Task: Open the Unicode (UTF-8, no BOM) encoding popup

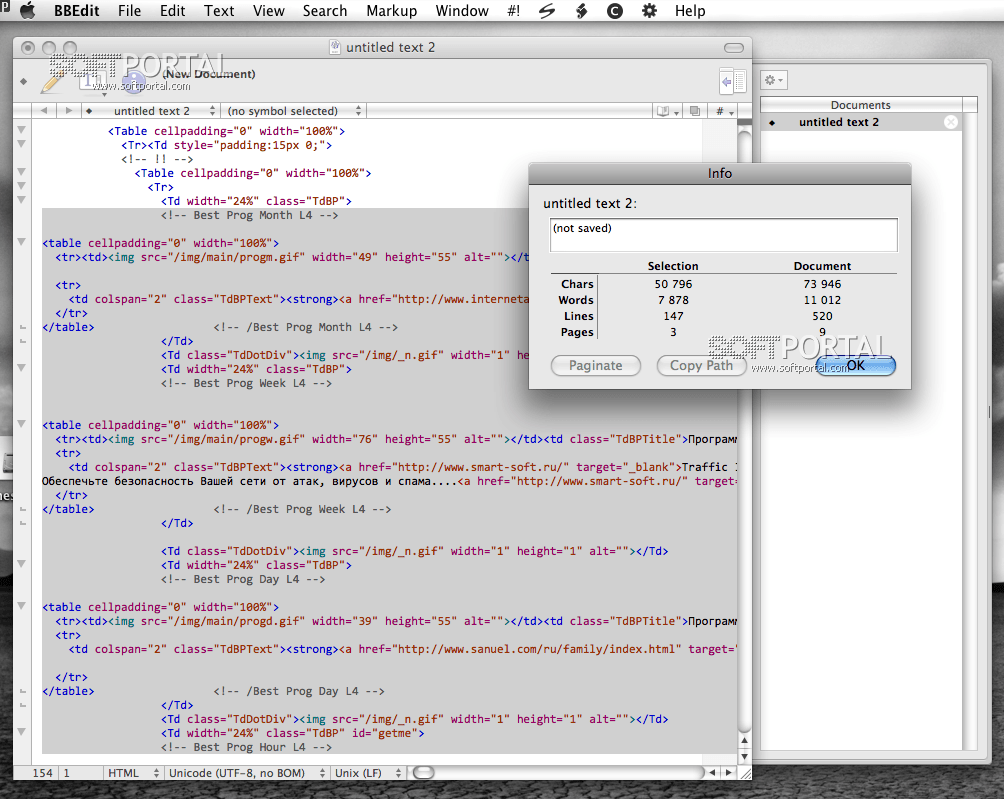Action: (247, 773)
